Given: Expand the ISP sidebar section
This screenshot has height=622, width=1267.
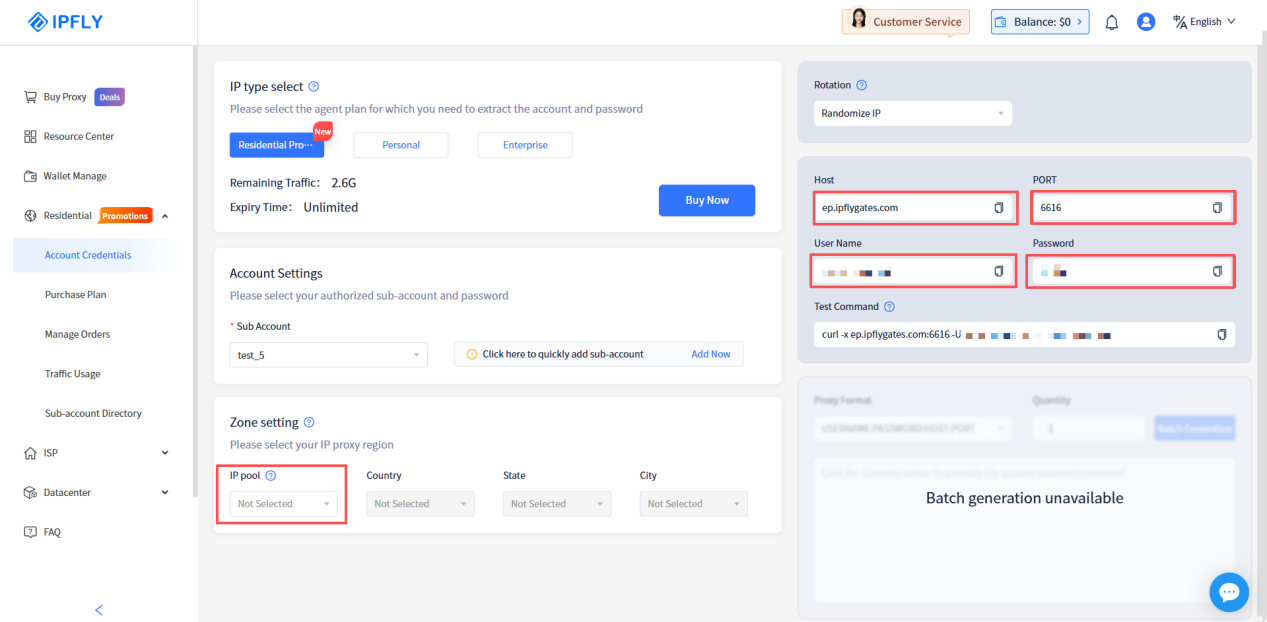Looking at the screenshot, I should coord(165,453).
